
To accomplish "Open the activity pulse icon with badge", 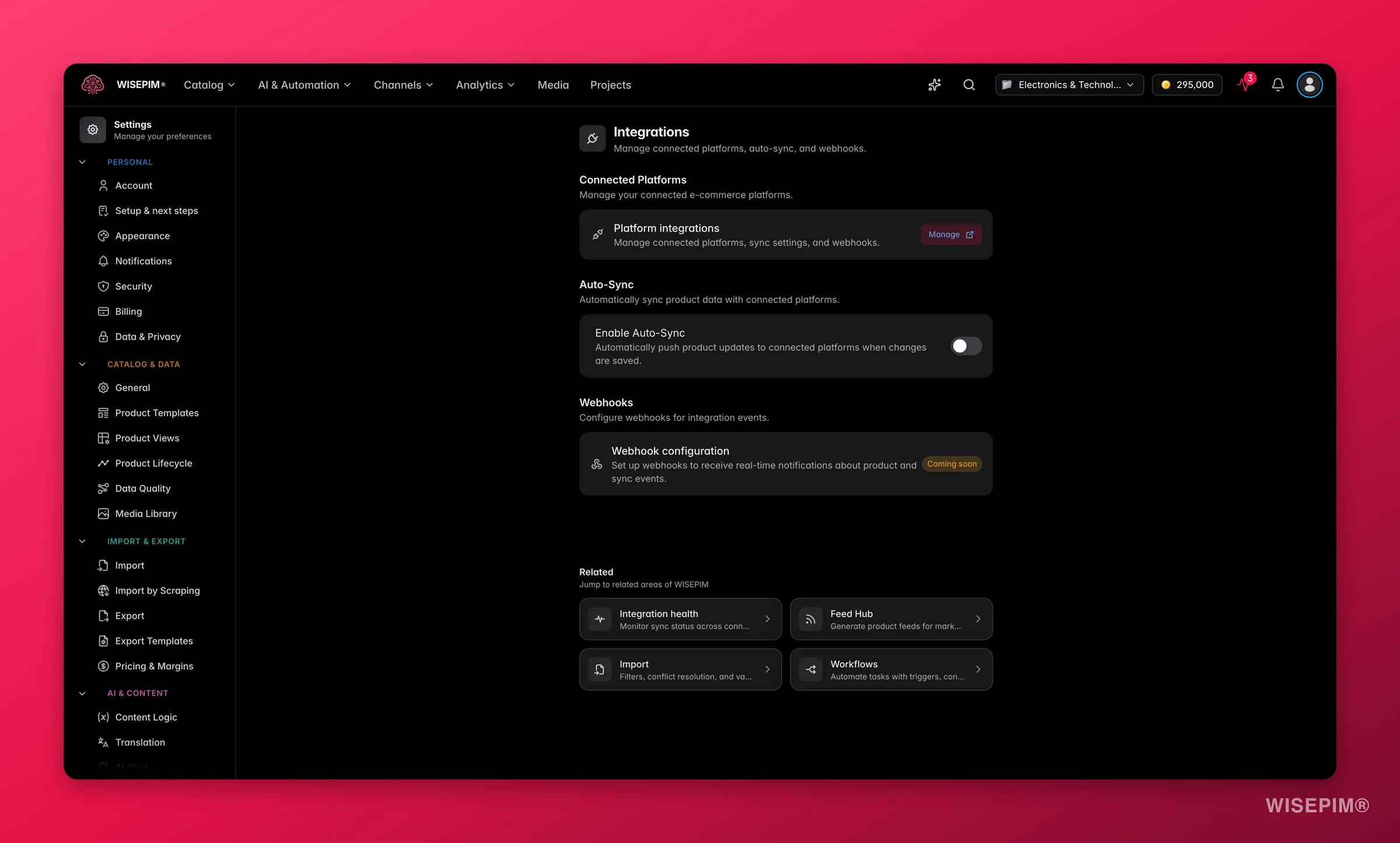I will point(1245,83).
